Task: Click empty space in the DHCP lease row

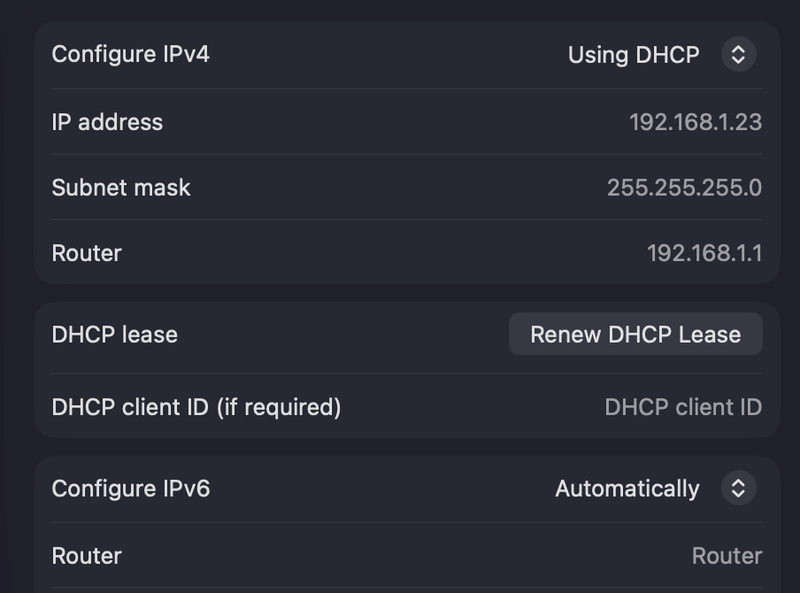Action: (x=340, y=334)
